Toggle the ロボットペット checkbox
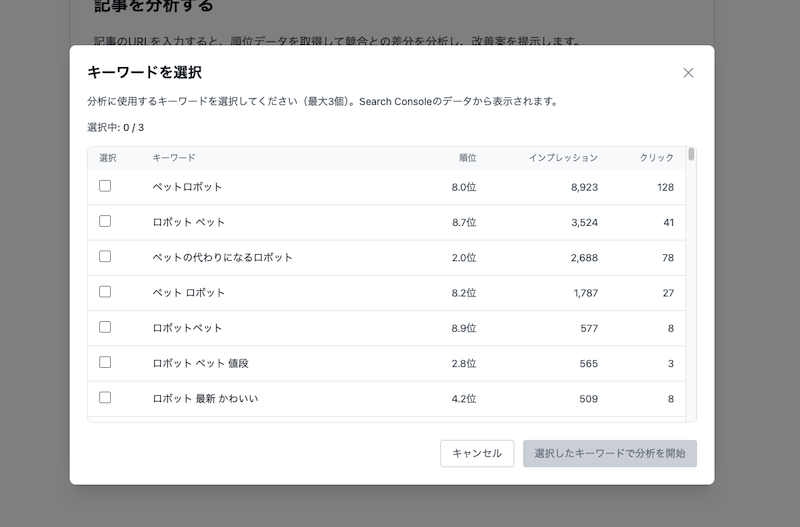The width and height of the screenshot is (800, 527). coord(105,327)
